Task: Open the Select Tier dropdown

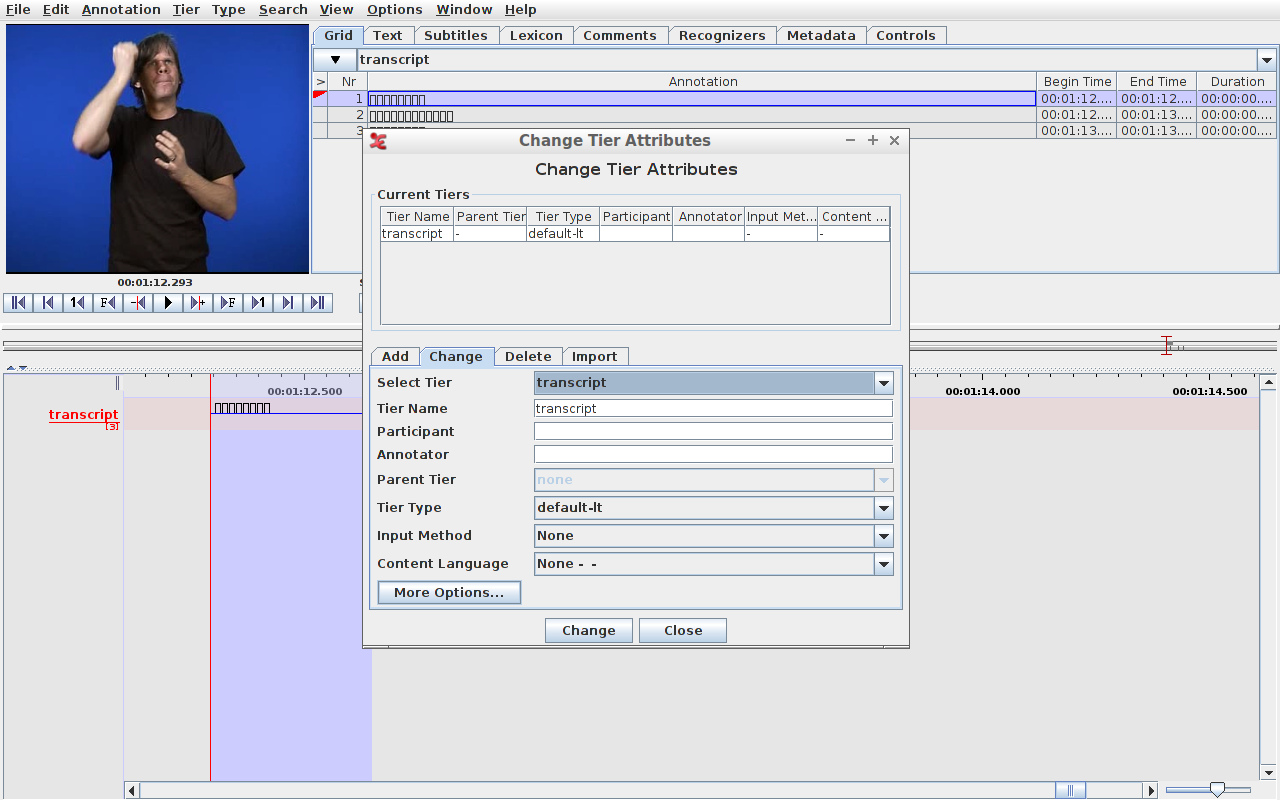Action: [884, 383]
